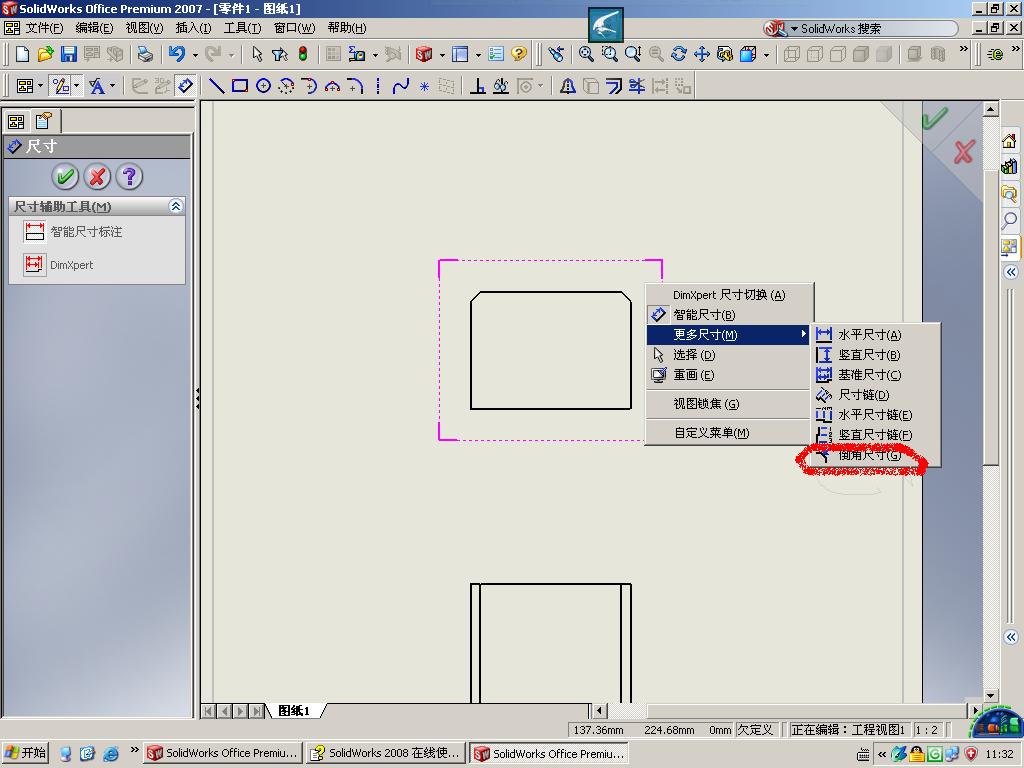The height and width of the screenshot is (768, 1024).
Task: Select the DimXpert option in panel
Action: click(x=59, y=264)
